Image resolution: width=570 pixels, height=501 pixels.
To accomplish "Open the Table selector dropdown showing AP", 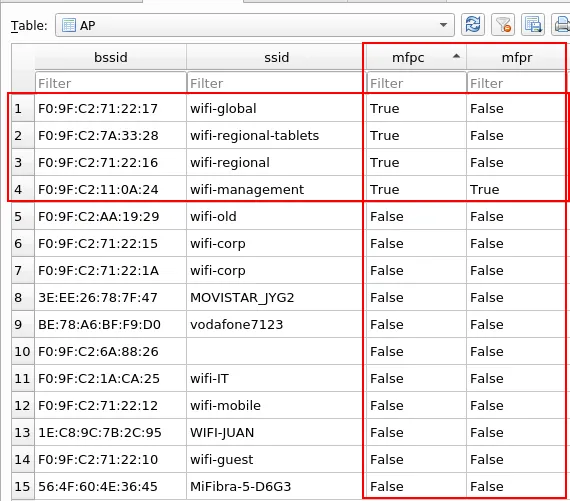I will click(x=254, y=25).
